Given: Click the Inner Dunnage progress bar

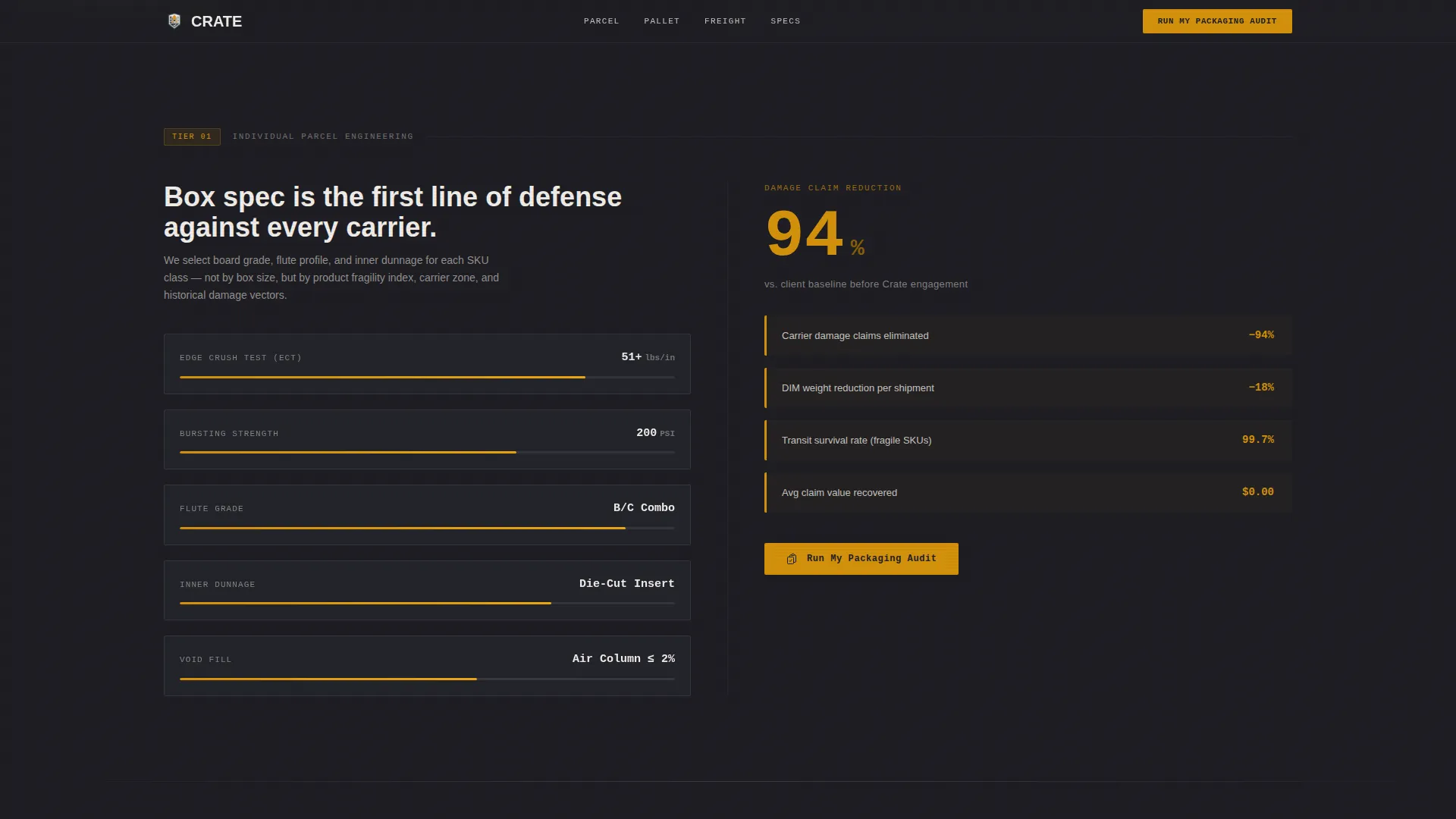Looking at the screenshot, I should 427,603.
